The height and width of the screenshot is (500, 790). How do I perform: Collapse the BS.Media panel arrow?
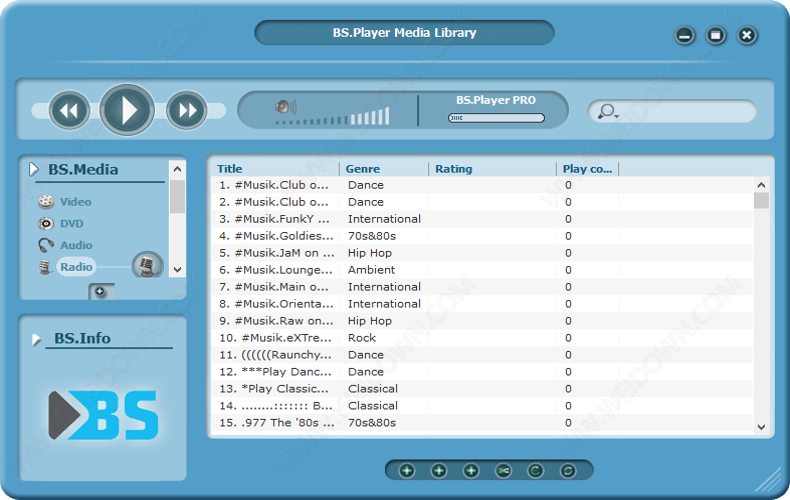[x=34, y=169]
